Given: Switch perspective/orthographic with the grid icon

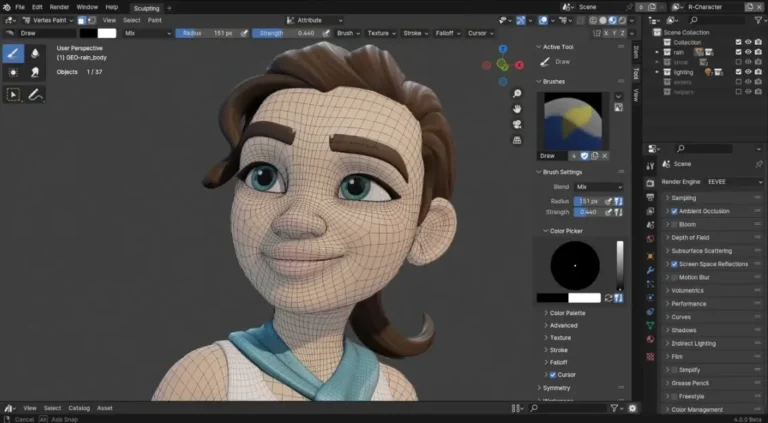Looking at the screenshot, I should [517, 140].
